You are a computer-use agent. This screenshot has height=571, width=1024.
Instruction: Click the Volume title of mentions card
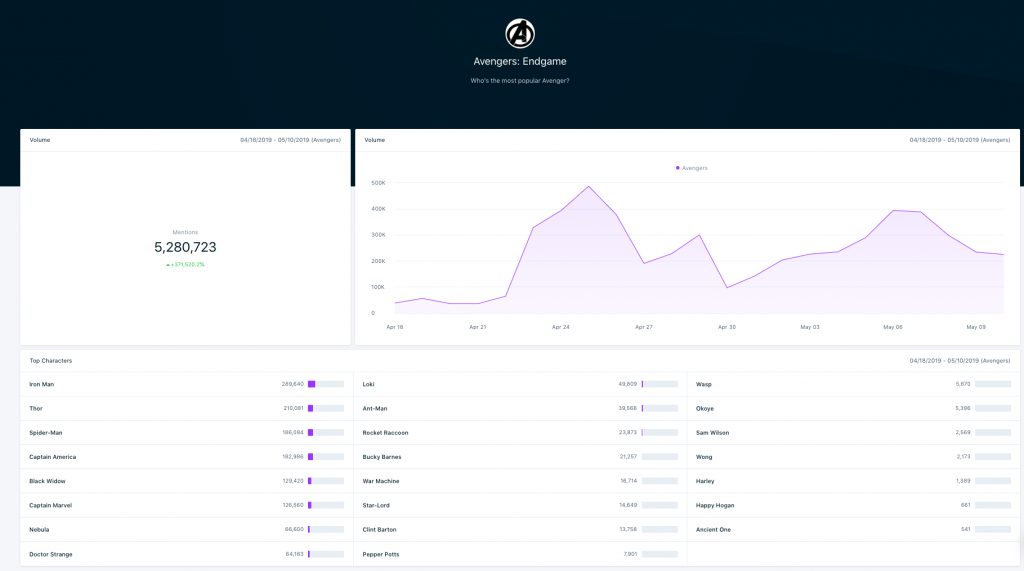tap(40, 140)
